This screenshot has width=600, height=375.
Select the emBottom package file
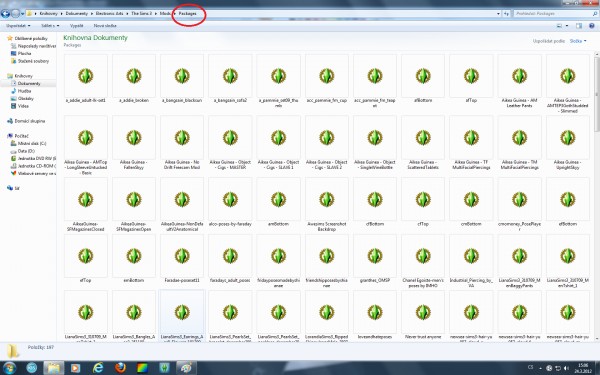pyautogui.click(x=134, y=259)
